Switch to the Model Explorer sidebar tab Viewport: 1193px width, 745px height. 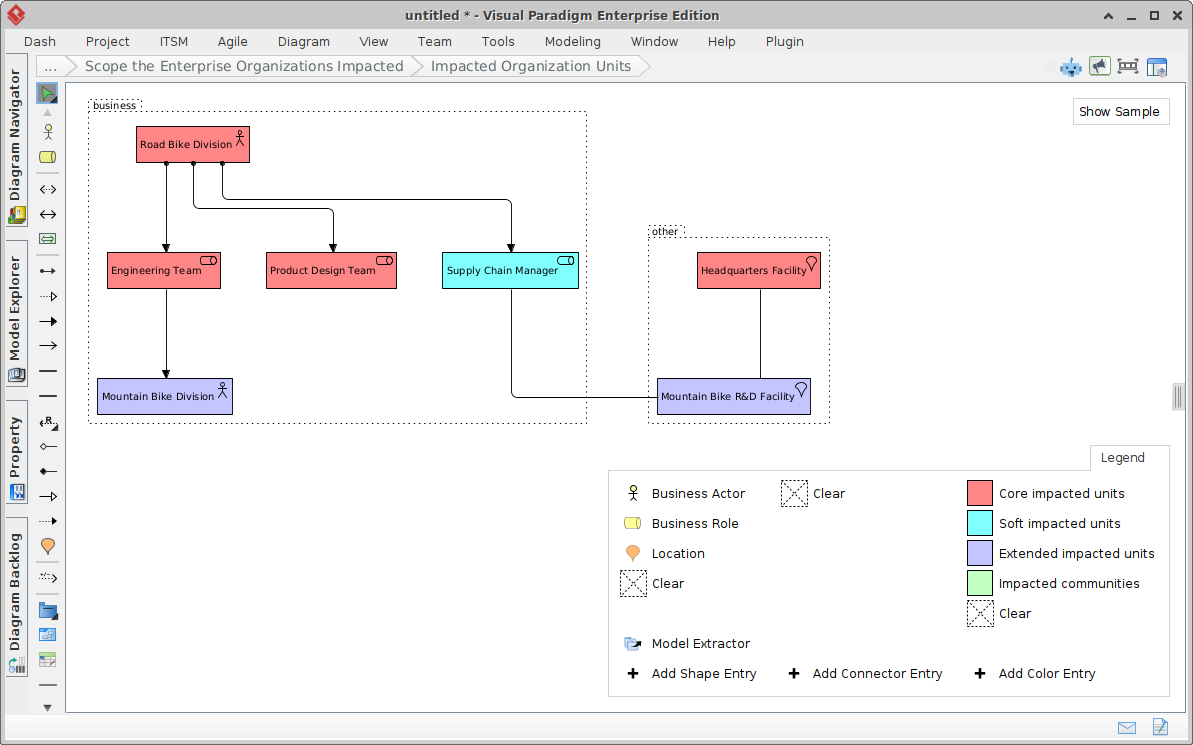coord(15,310)
